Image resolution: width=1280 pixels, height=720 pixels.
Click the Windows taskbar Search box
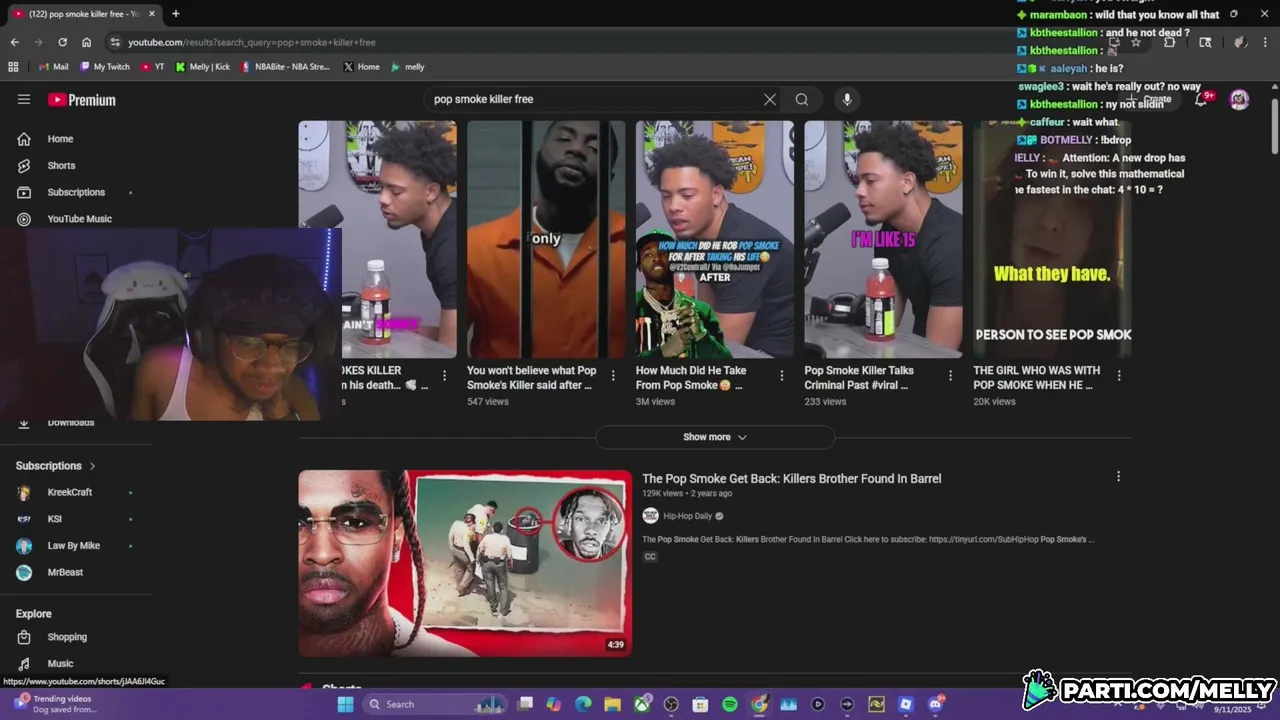coord(435,704)
